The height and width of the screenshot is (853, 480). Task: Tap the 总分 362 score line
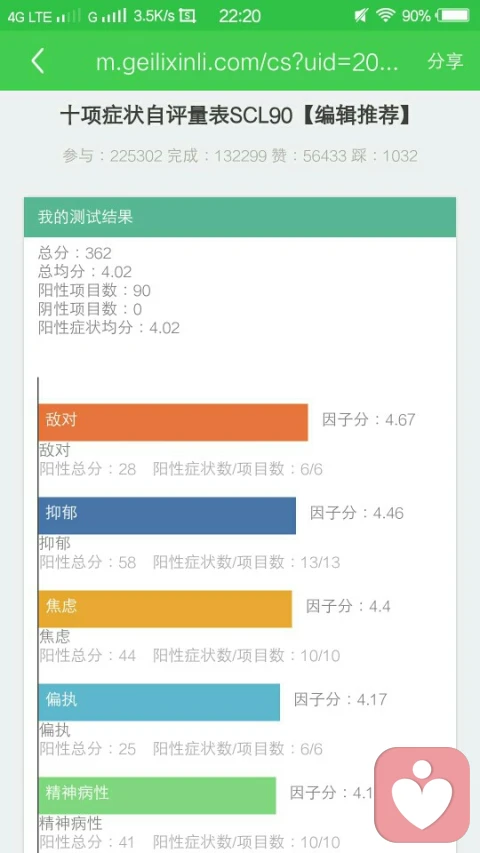coord(75,253)
